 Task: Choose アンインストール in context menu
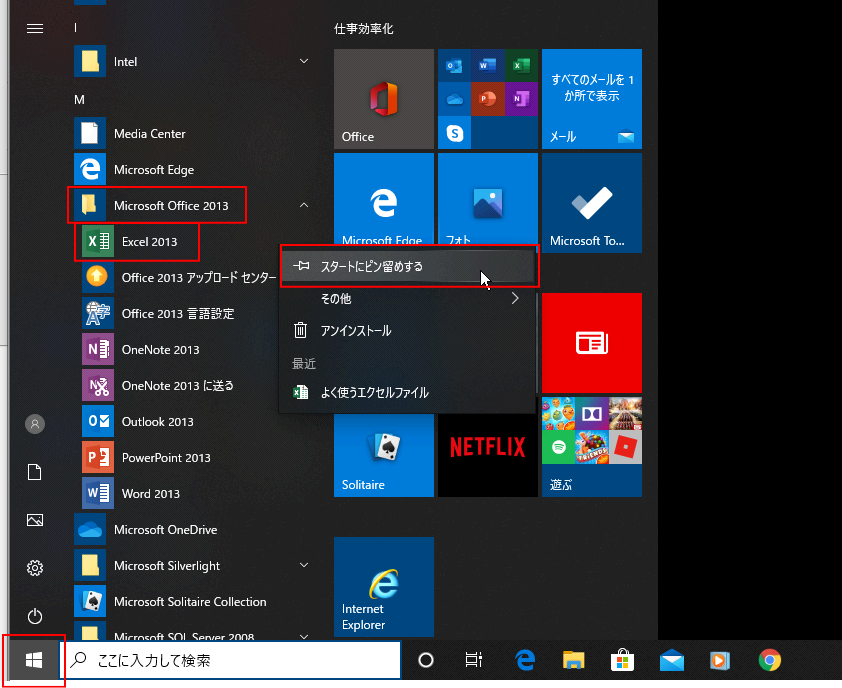(x=408, y=330)
